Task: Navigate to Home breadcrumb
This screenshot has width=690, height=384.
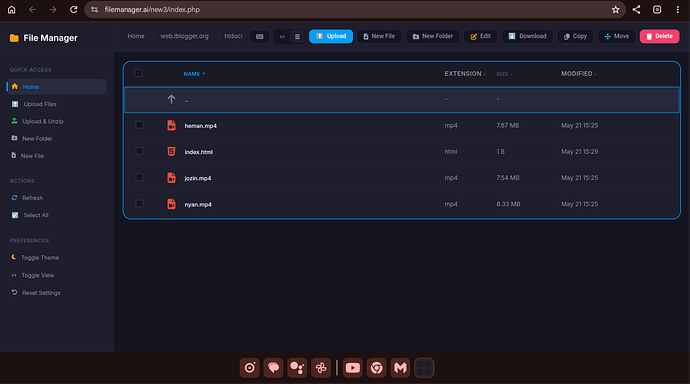Action: 136,36
